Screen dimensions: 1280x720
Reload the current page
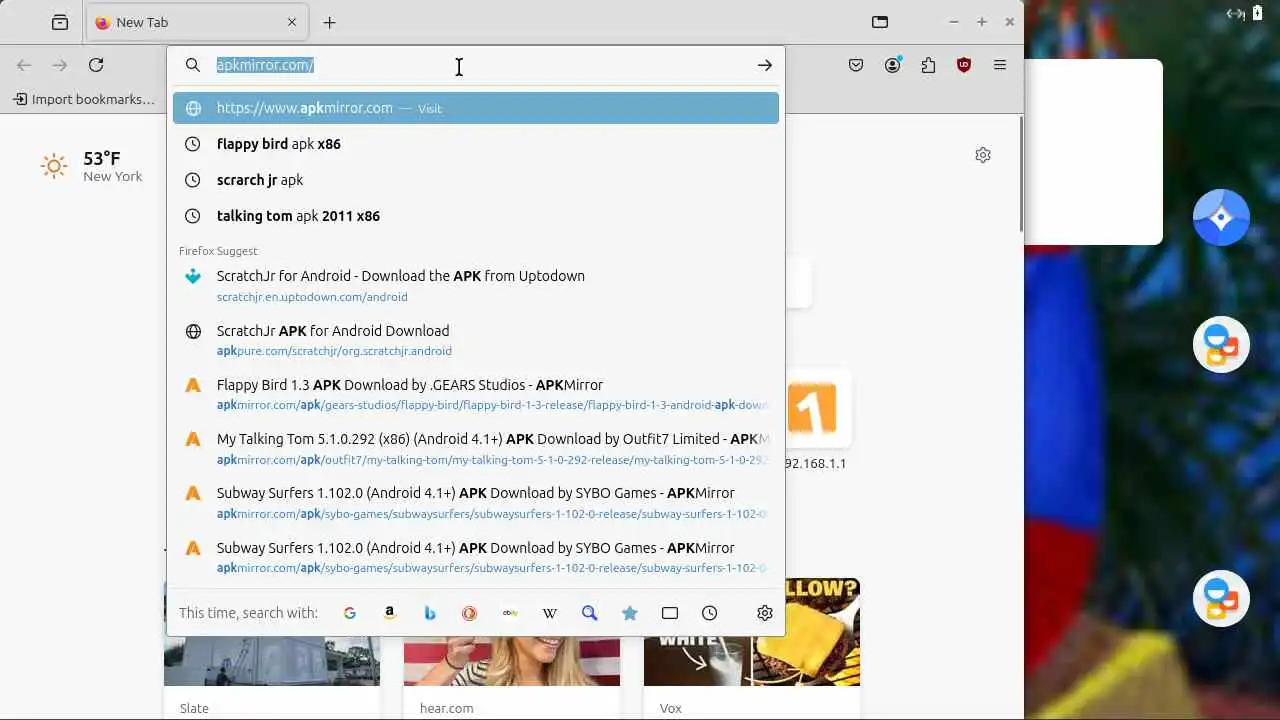pyautogui.click(x=96, y=65)
